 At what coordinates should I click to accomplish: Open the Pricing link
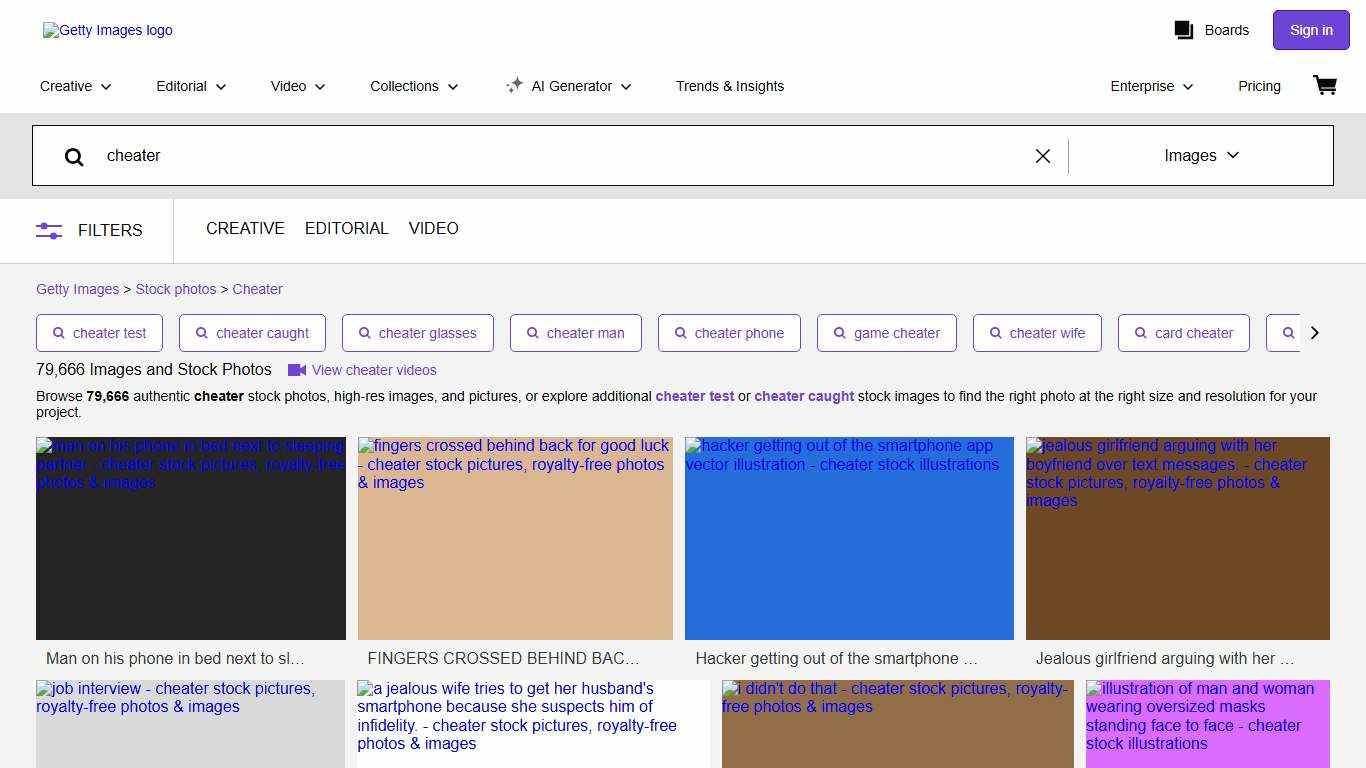[1259, 86]
